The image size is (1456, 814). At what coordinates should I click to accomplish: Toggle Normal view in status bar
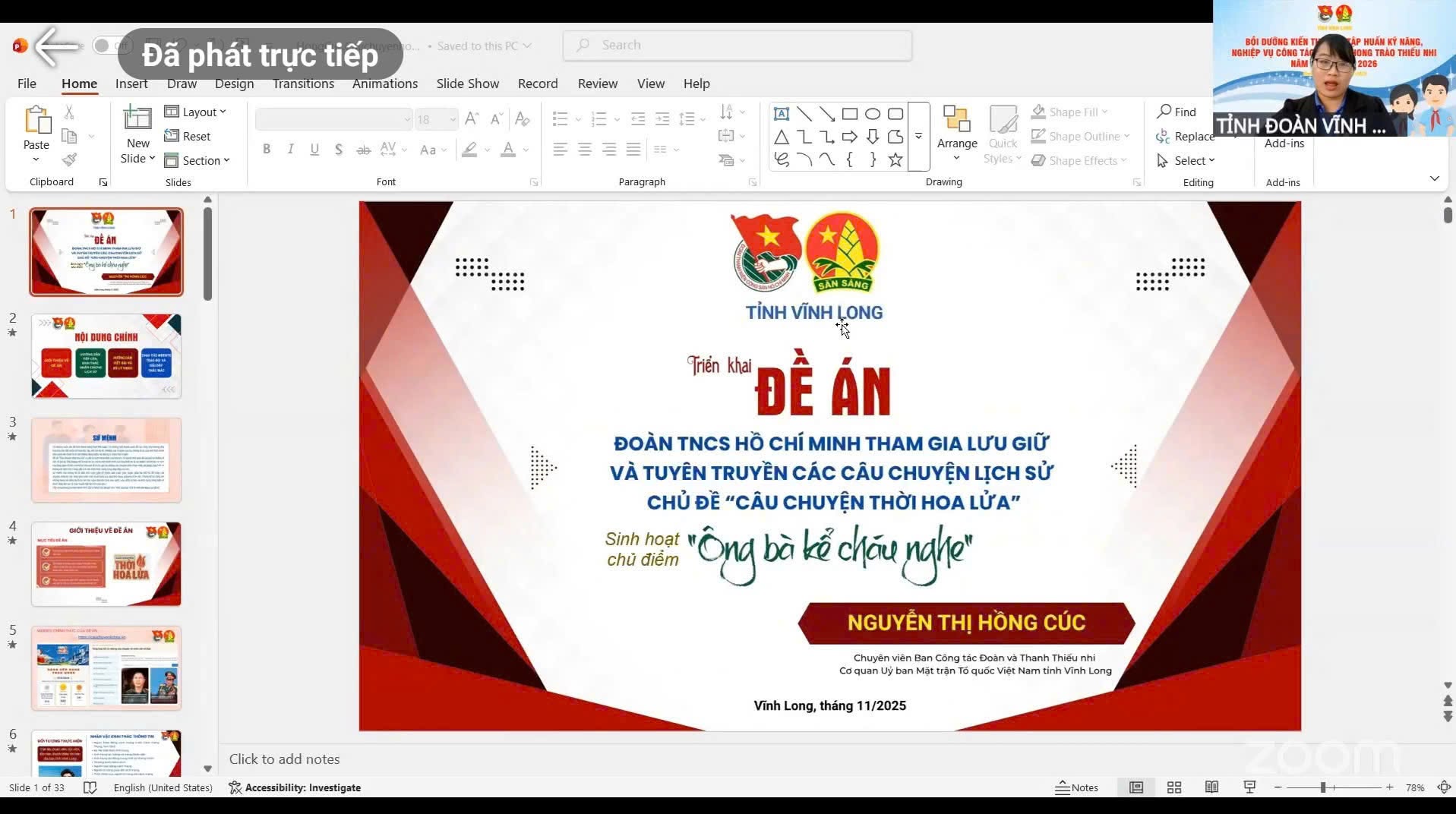point(1136,787)
